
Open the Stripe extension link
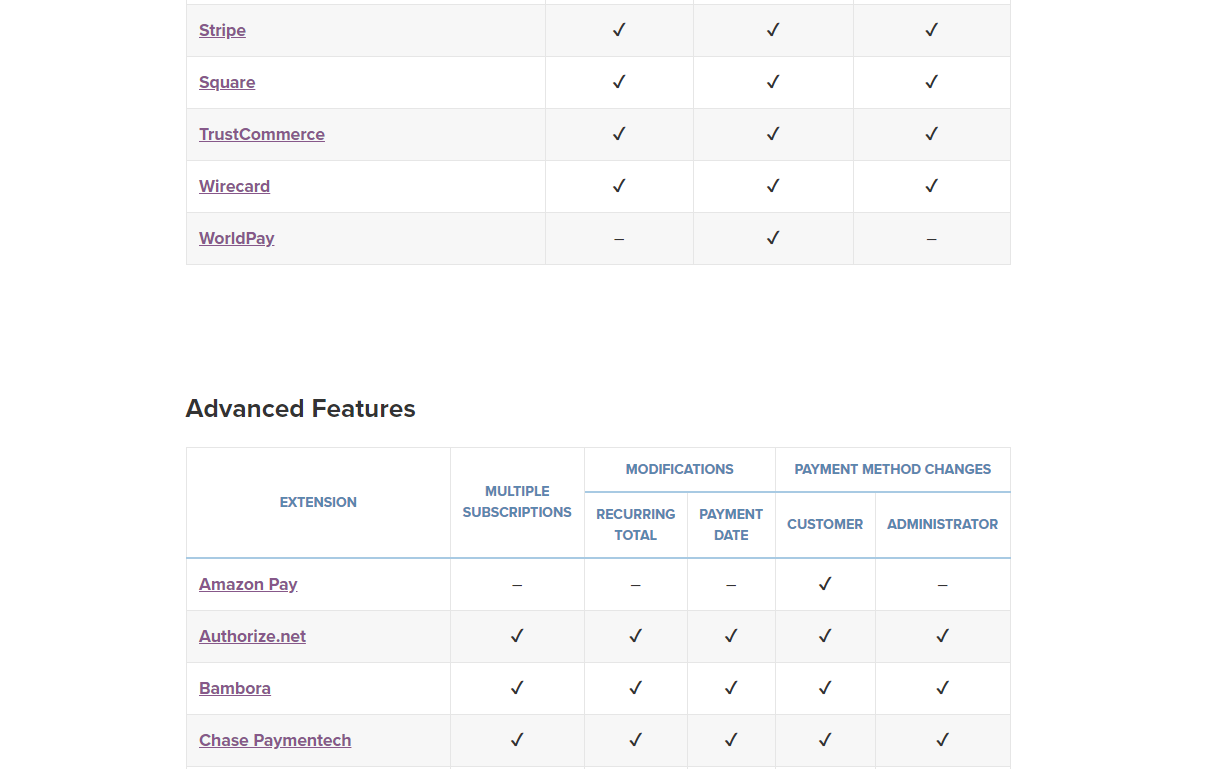coord(222,30)
